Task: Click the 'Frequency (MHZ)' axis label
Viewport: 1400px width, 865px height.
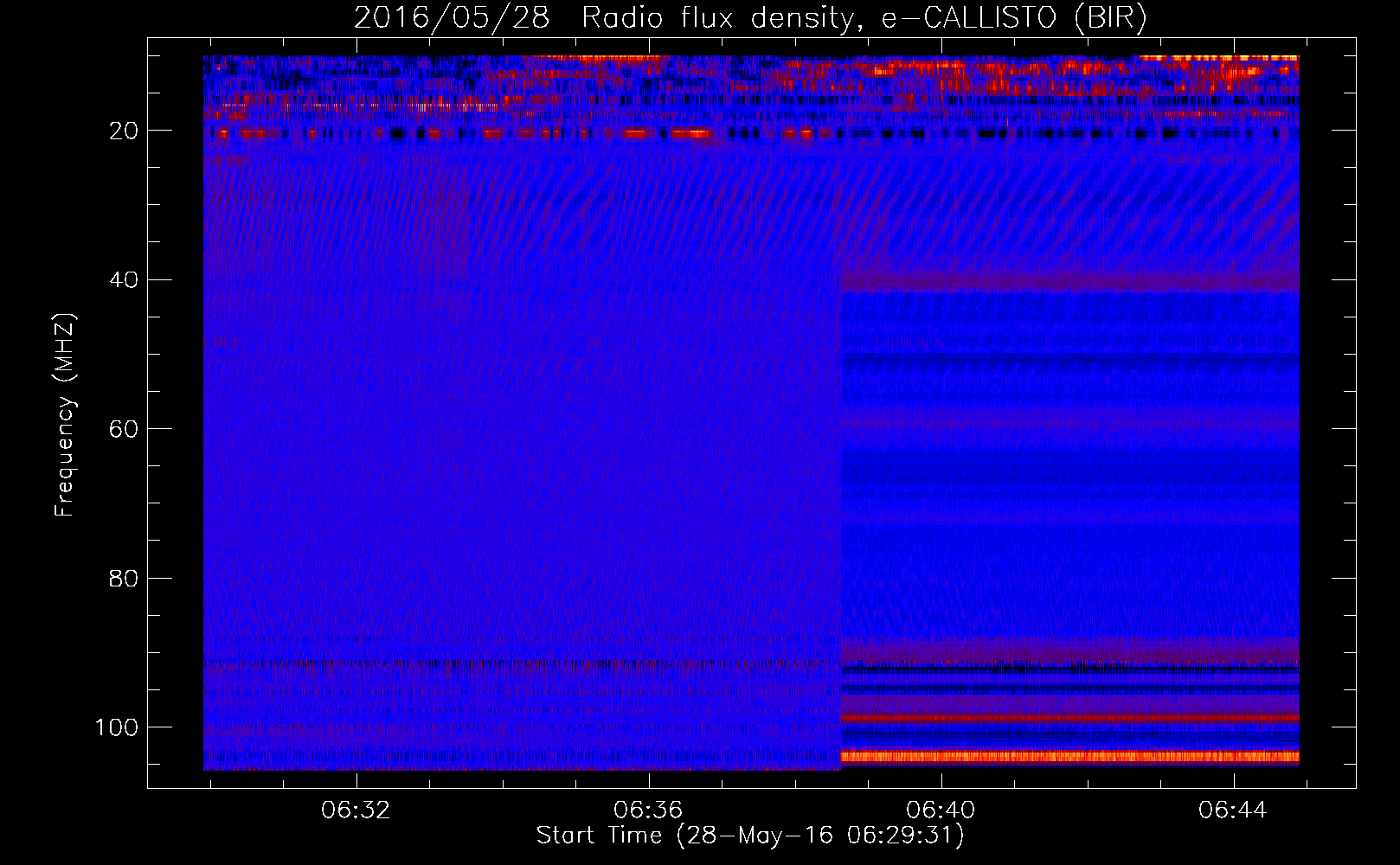Action: [x=65, y=414]
